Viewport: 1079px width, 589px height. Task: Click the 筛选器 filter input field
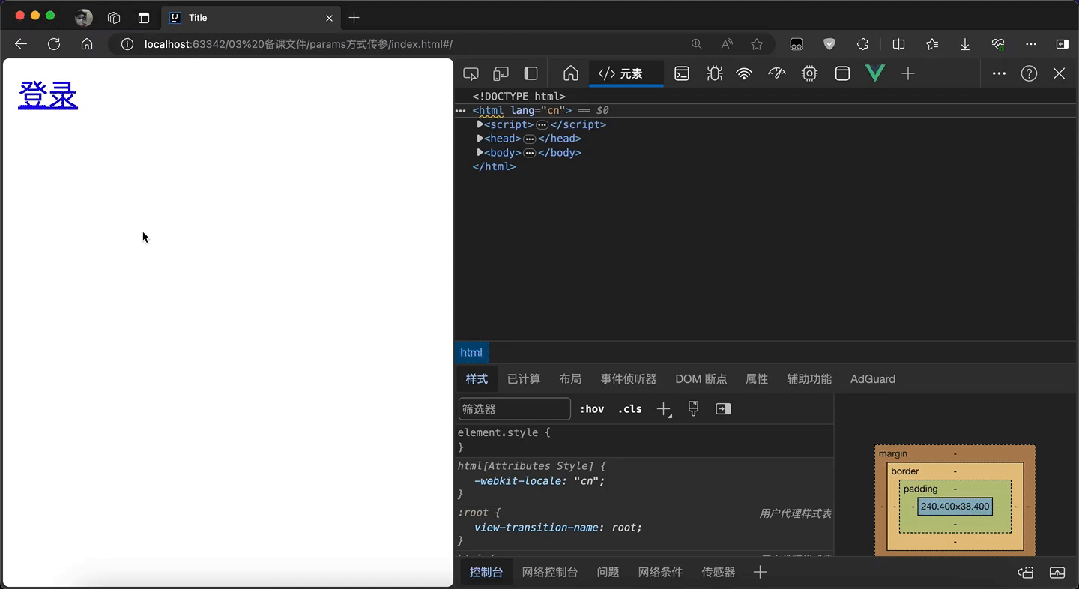pyautogui.click(x=514, y=409)
